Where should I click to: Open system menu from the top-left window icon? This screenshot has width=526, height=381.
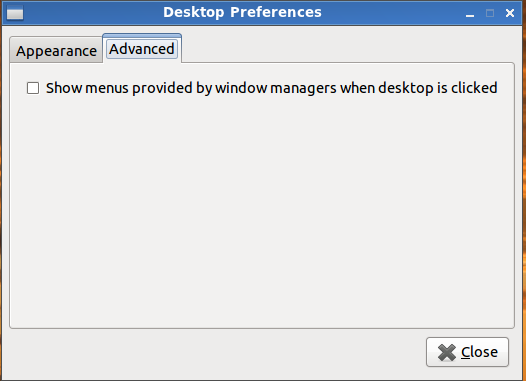click(15, 13)
